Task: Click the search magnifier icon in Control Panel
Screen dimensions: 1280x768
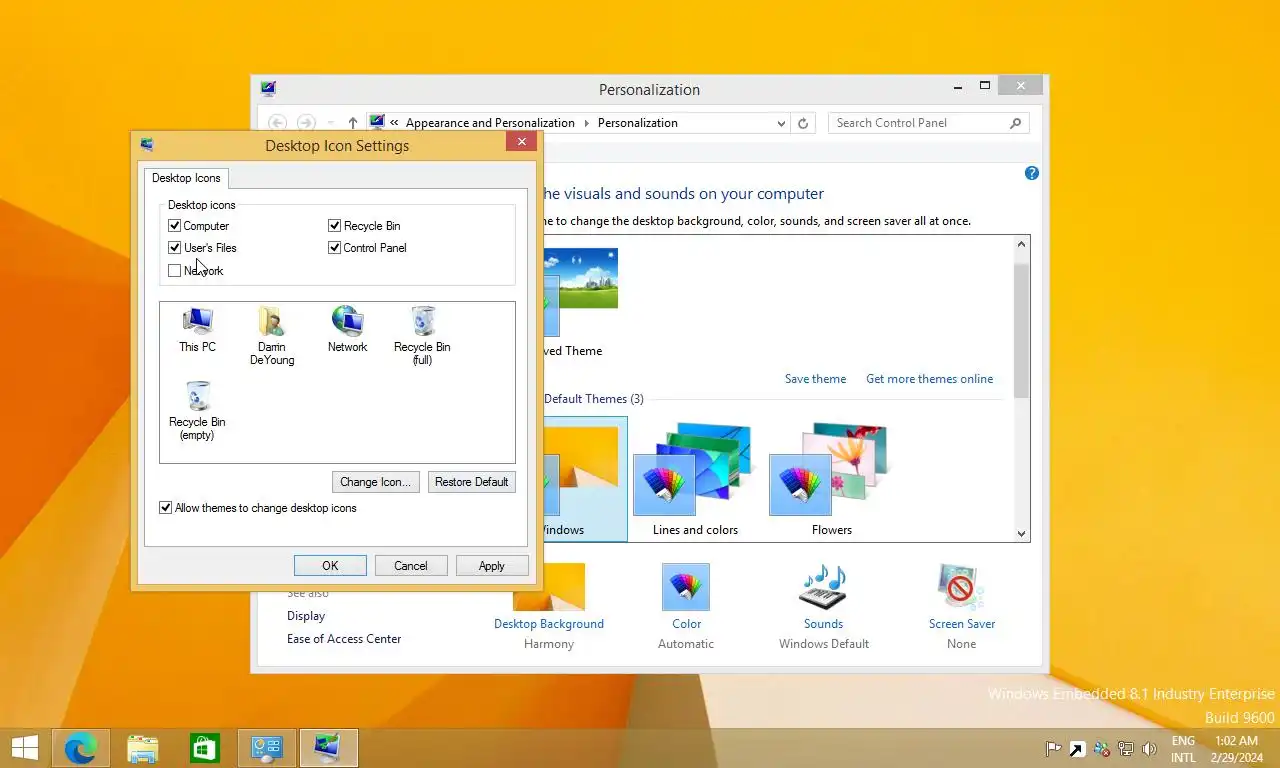Action: (x=1016, y=123)
